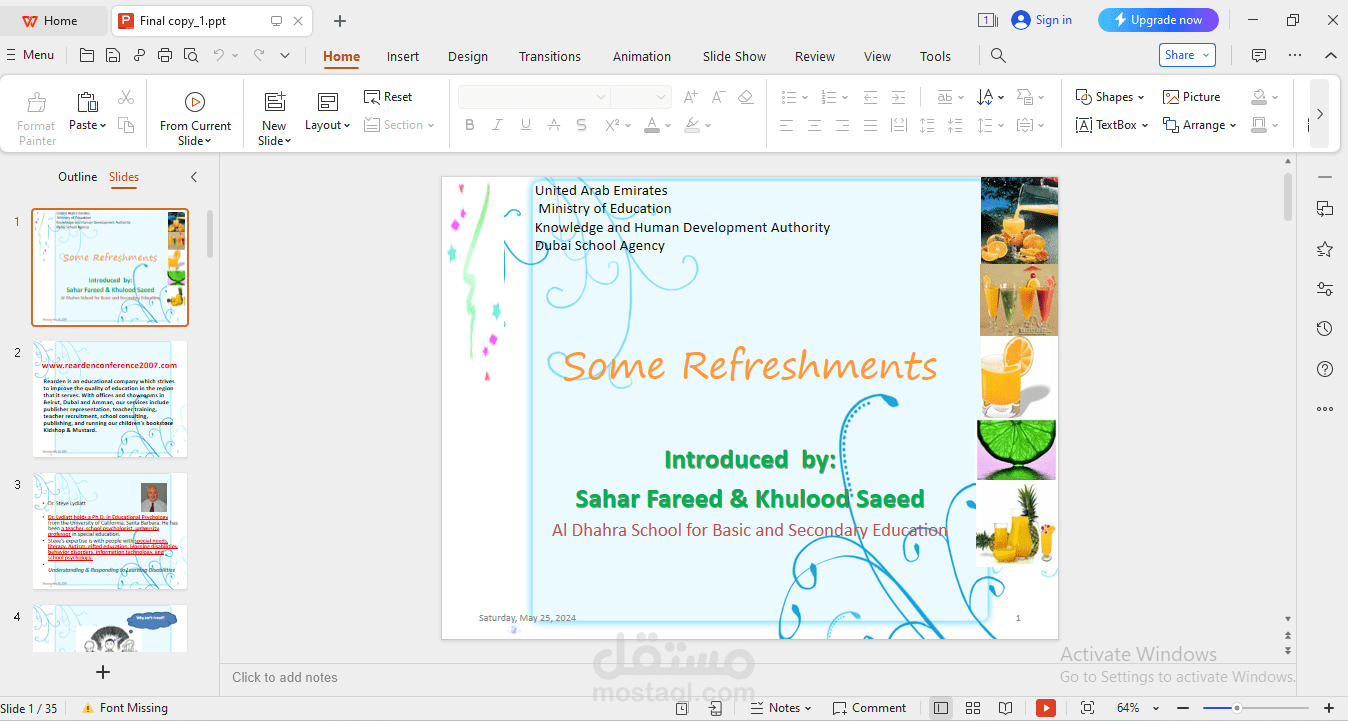
Task: Click the print icon in quick access toolbar
Action: [x=165, y=56]
